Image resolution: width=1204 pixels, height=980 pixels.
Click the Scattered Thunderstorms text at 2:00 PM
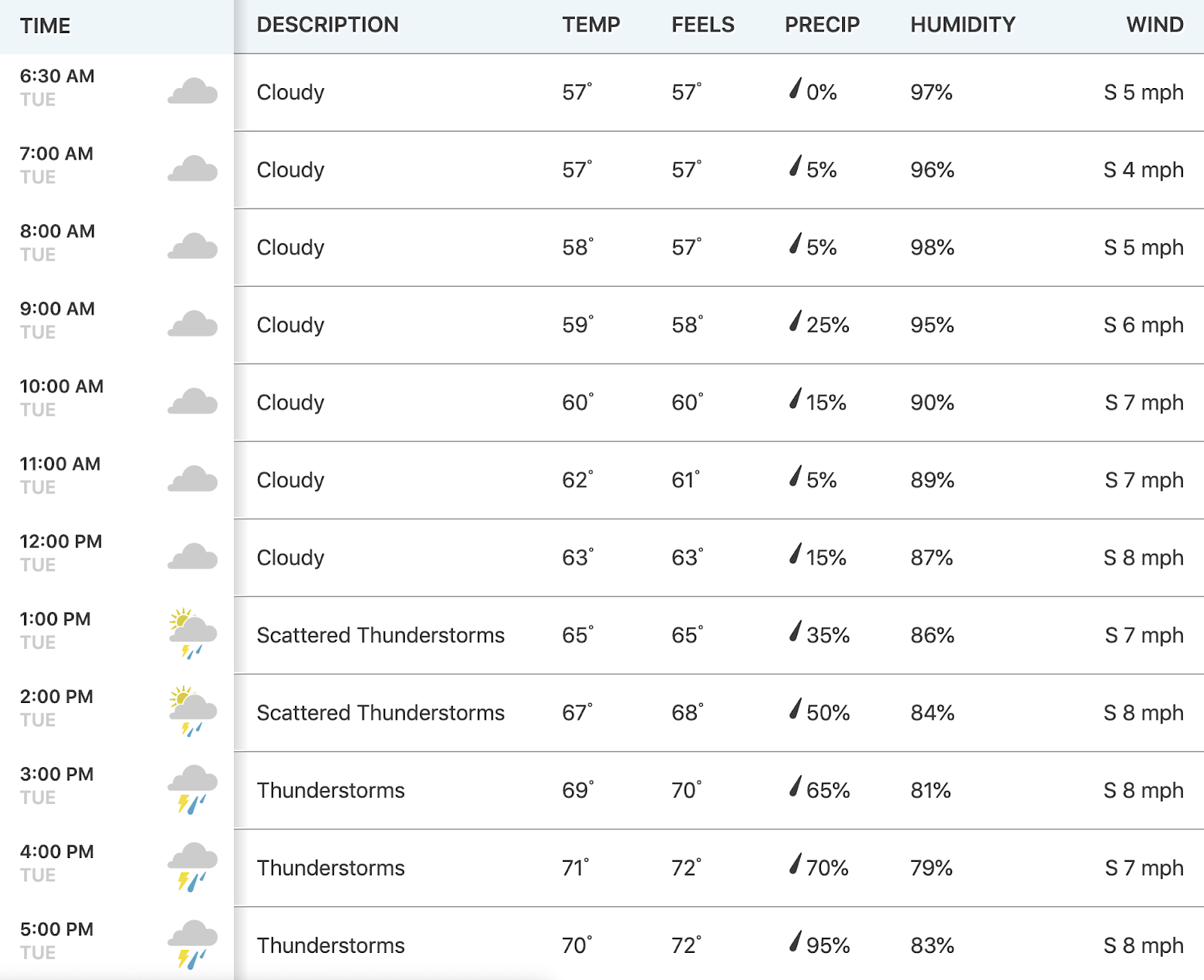point(381,713)
